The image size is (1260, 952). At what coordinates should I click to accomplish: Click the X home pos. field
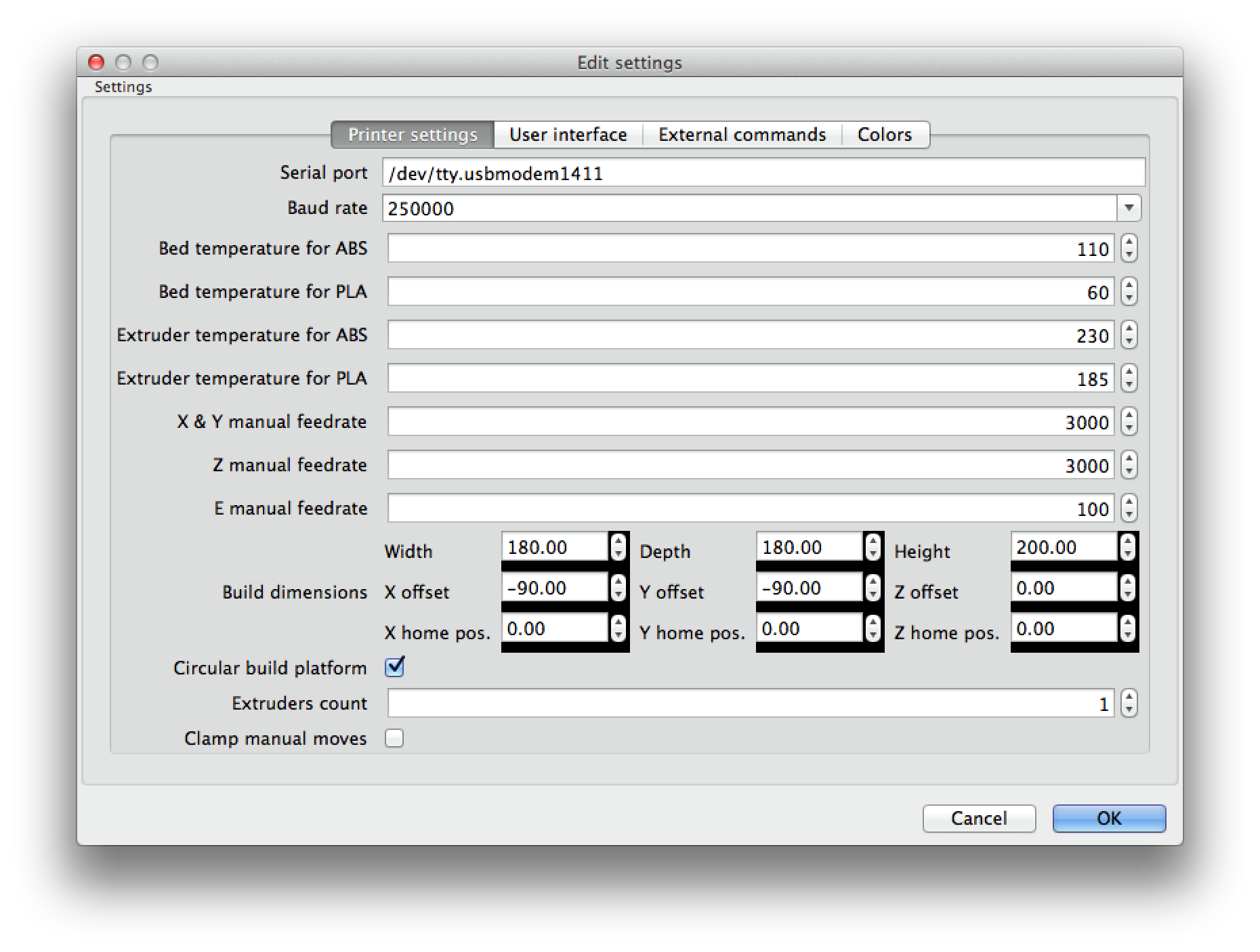555,628
